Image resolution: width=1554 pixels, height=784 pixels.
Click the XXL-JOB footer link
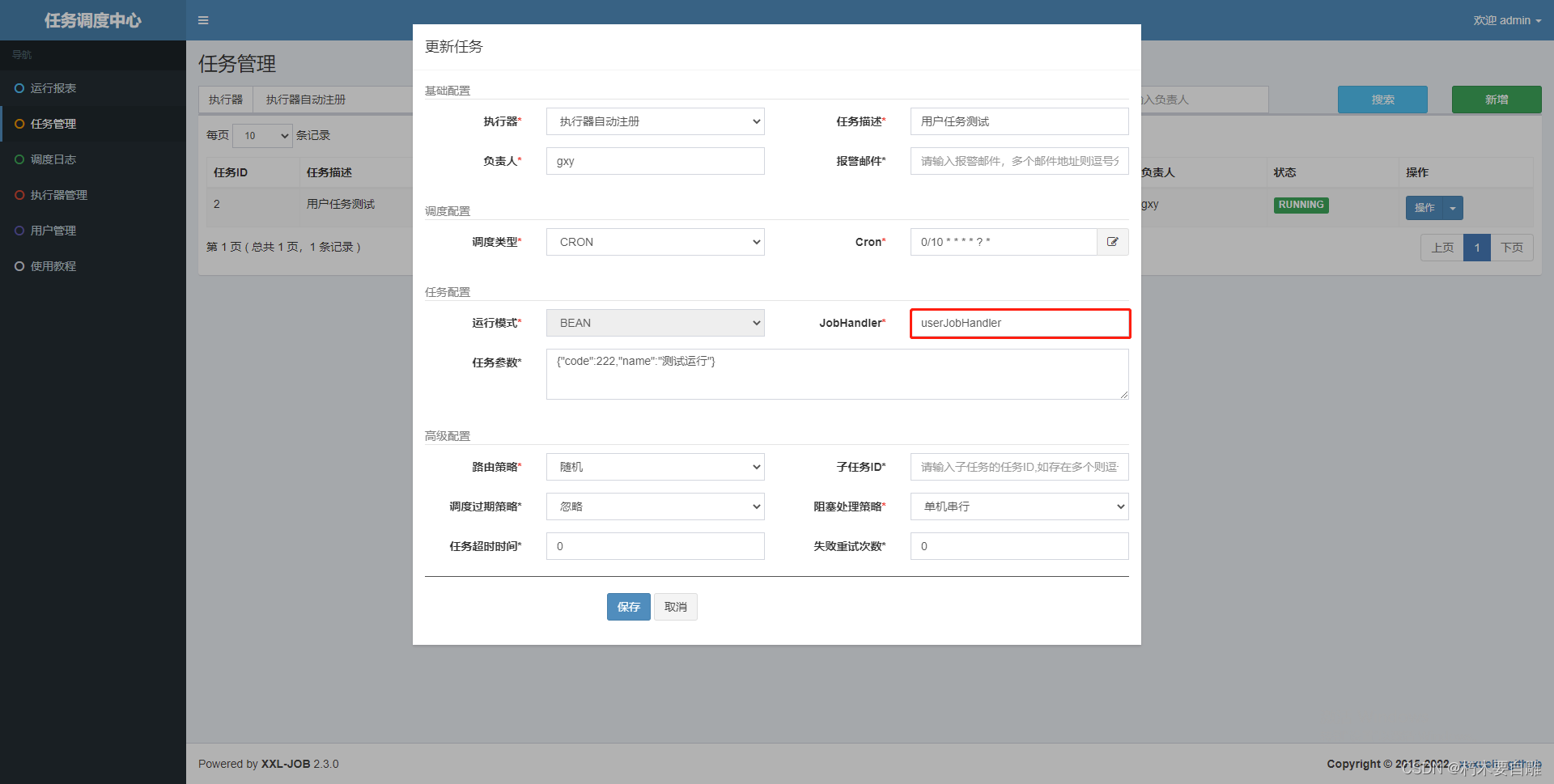285,764
